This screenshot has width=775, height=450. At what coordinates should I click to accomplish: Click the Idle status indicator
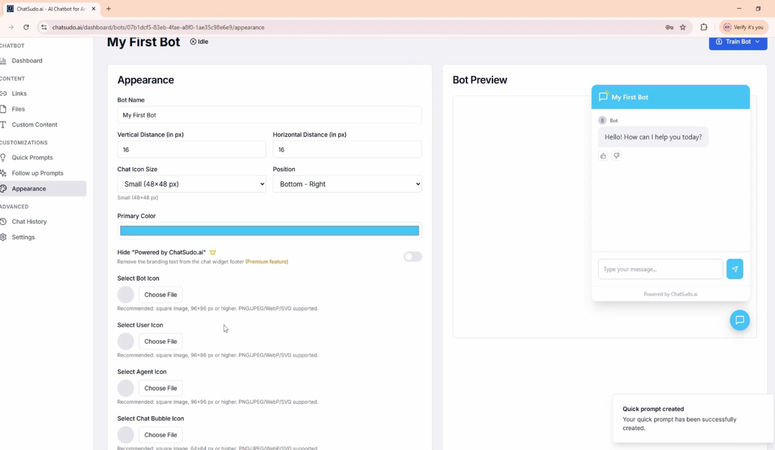pos(199,42)
